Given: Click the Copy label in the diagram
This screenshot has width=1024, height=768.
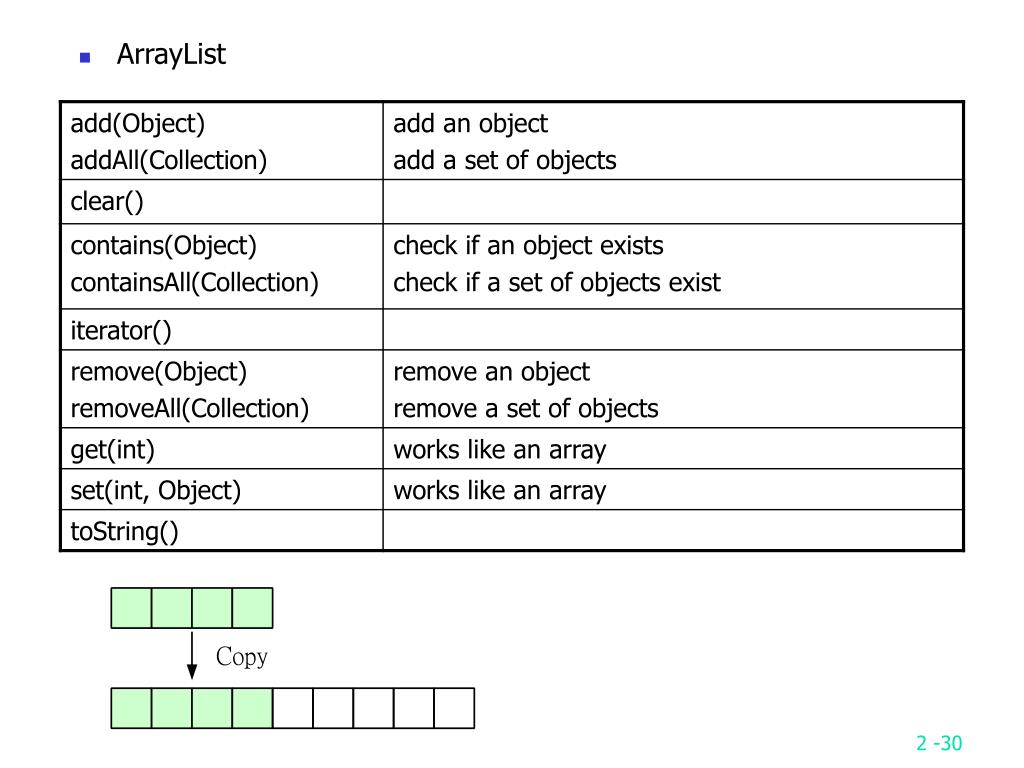Looking at the screenshot, I should pyautogui.click(x=242, y=657).
